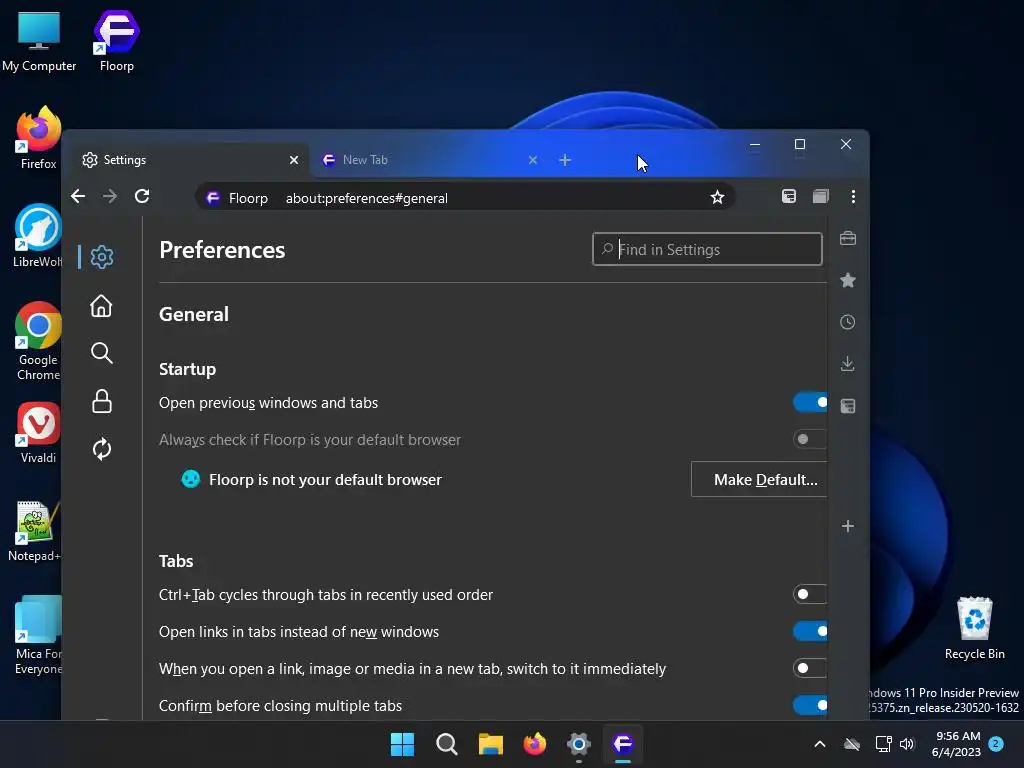Go back to the previous page
1024x768 pixels.
(x=78, y=197)
